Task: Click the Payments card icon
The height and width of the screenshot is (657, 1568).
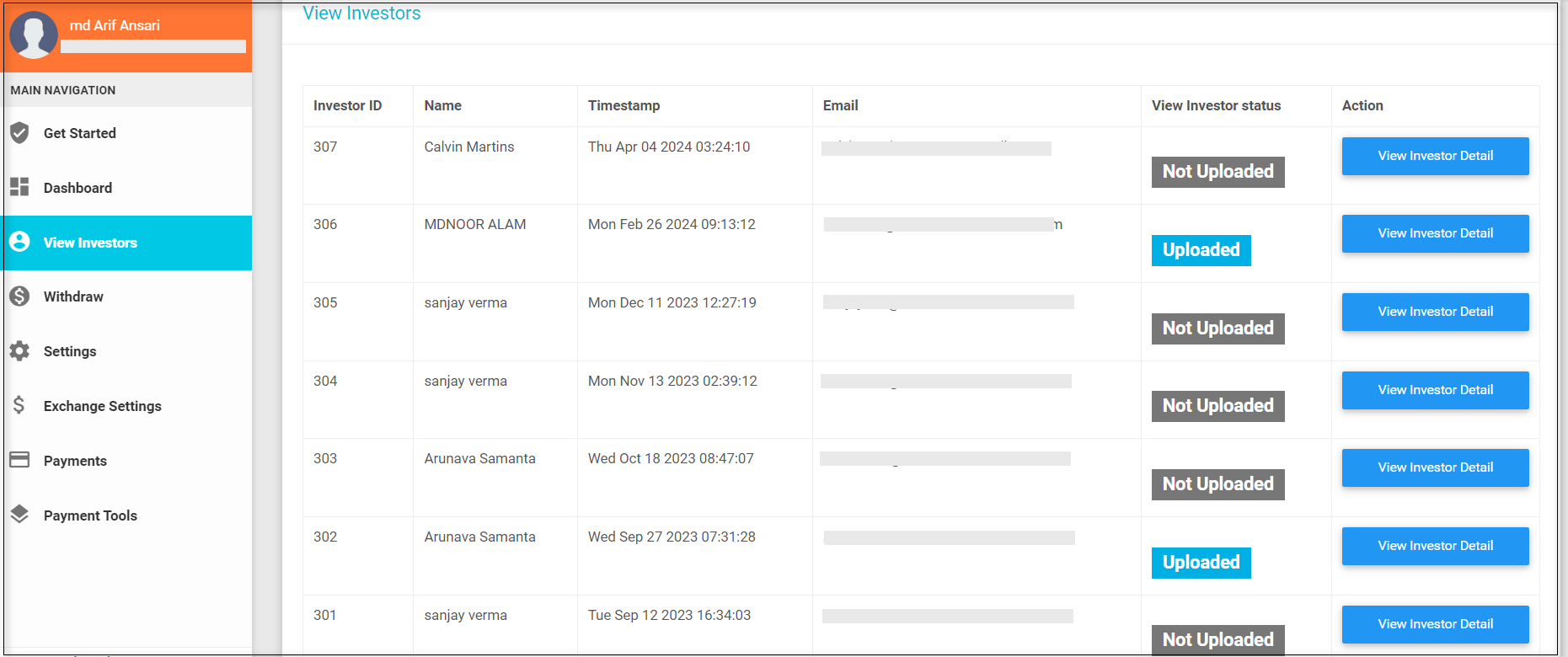Action: [x=19, y=460]
